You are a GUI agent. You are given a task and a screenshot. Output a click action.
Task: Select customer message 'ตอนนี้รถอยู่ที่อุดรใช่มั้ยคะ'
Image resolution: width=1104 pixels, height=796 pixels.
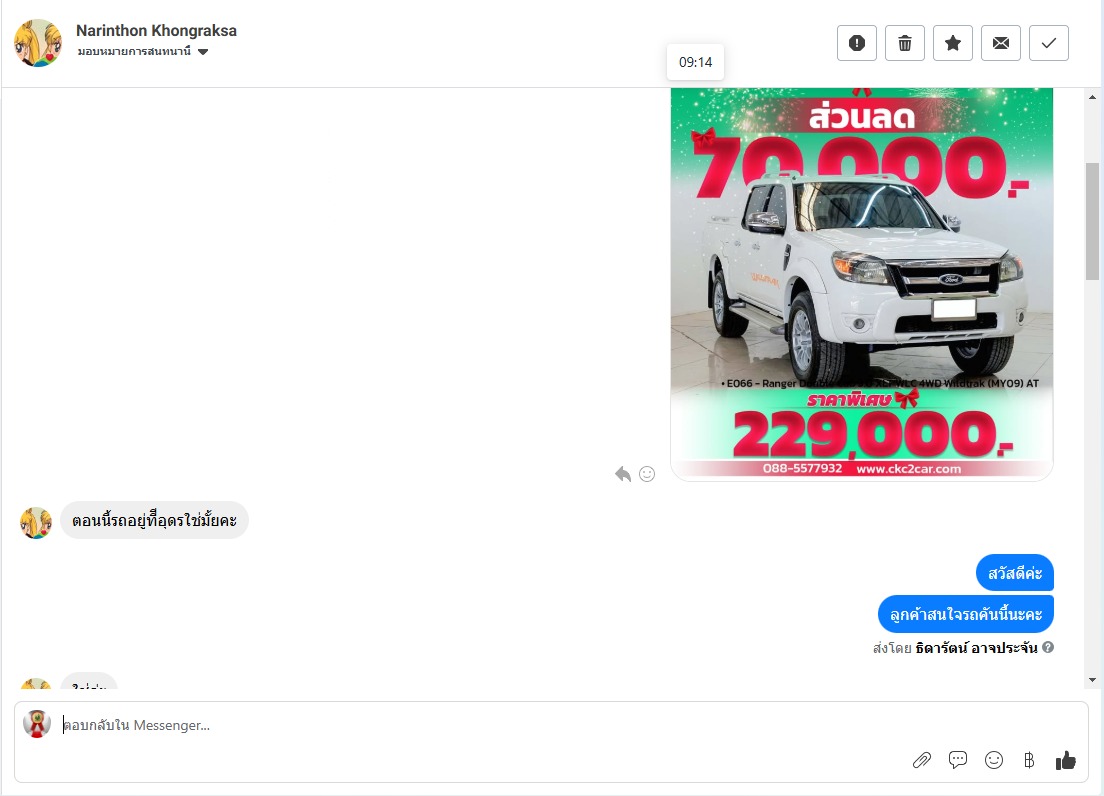pos(154,520)
